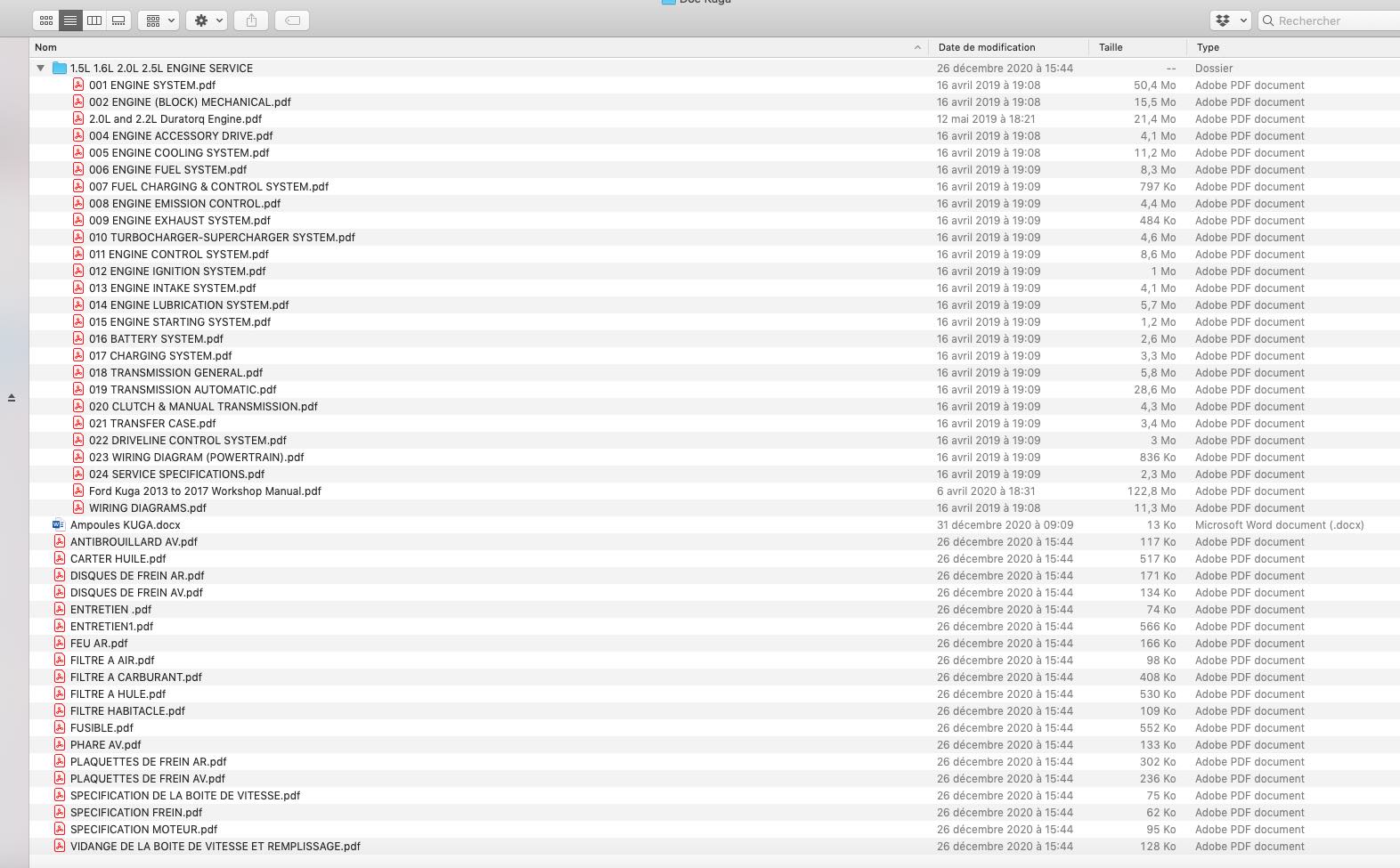Select file FILTRE A CARBURANT.pdf

(136, 677)
